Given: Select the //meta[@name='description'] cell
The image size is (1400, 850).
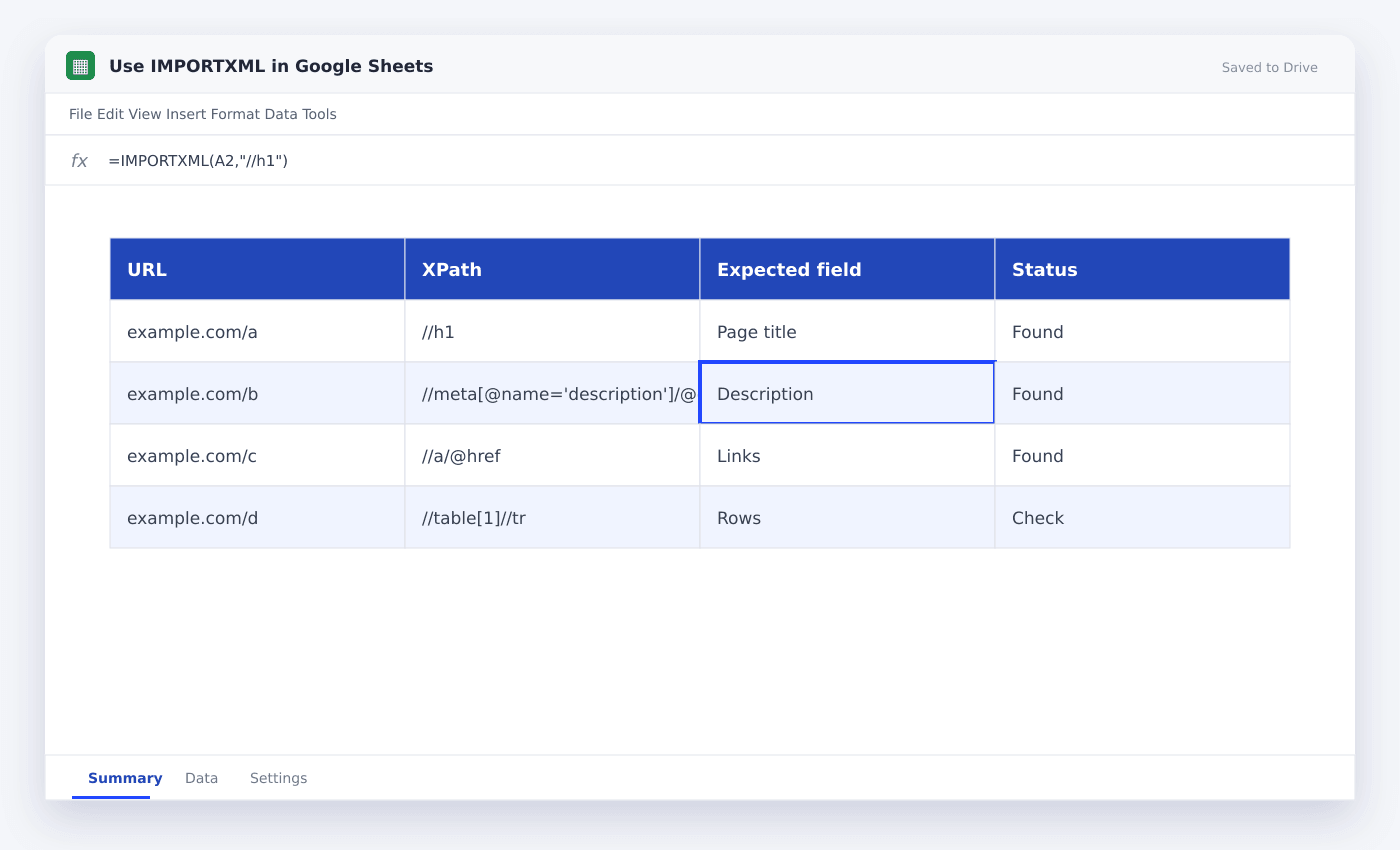Looking at the screenshot, I should pos(552,393).
